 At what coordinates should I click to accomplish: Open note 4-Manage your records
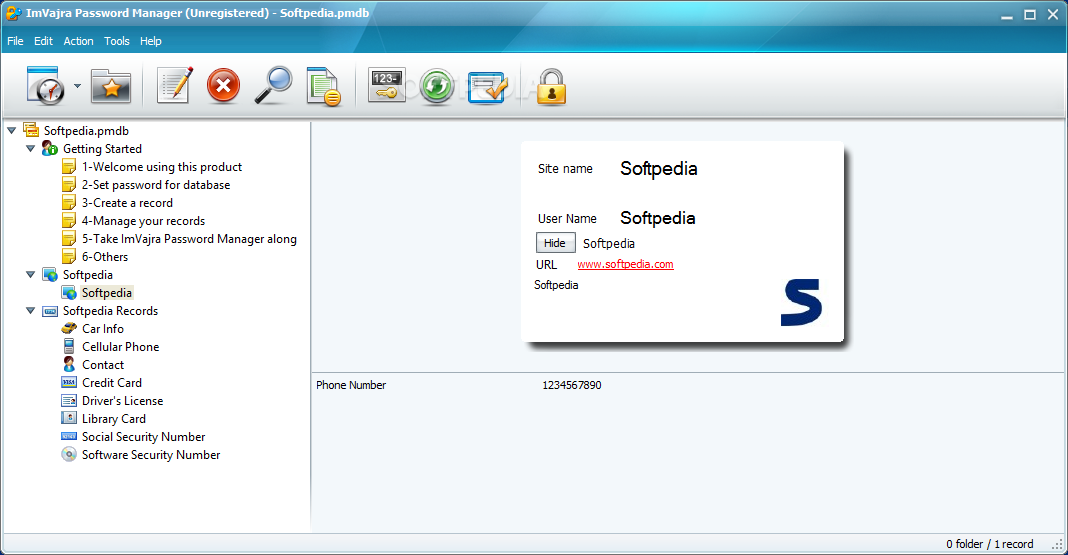coord(144,221)
